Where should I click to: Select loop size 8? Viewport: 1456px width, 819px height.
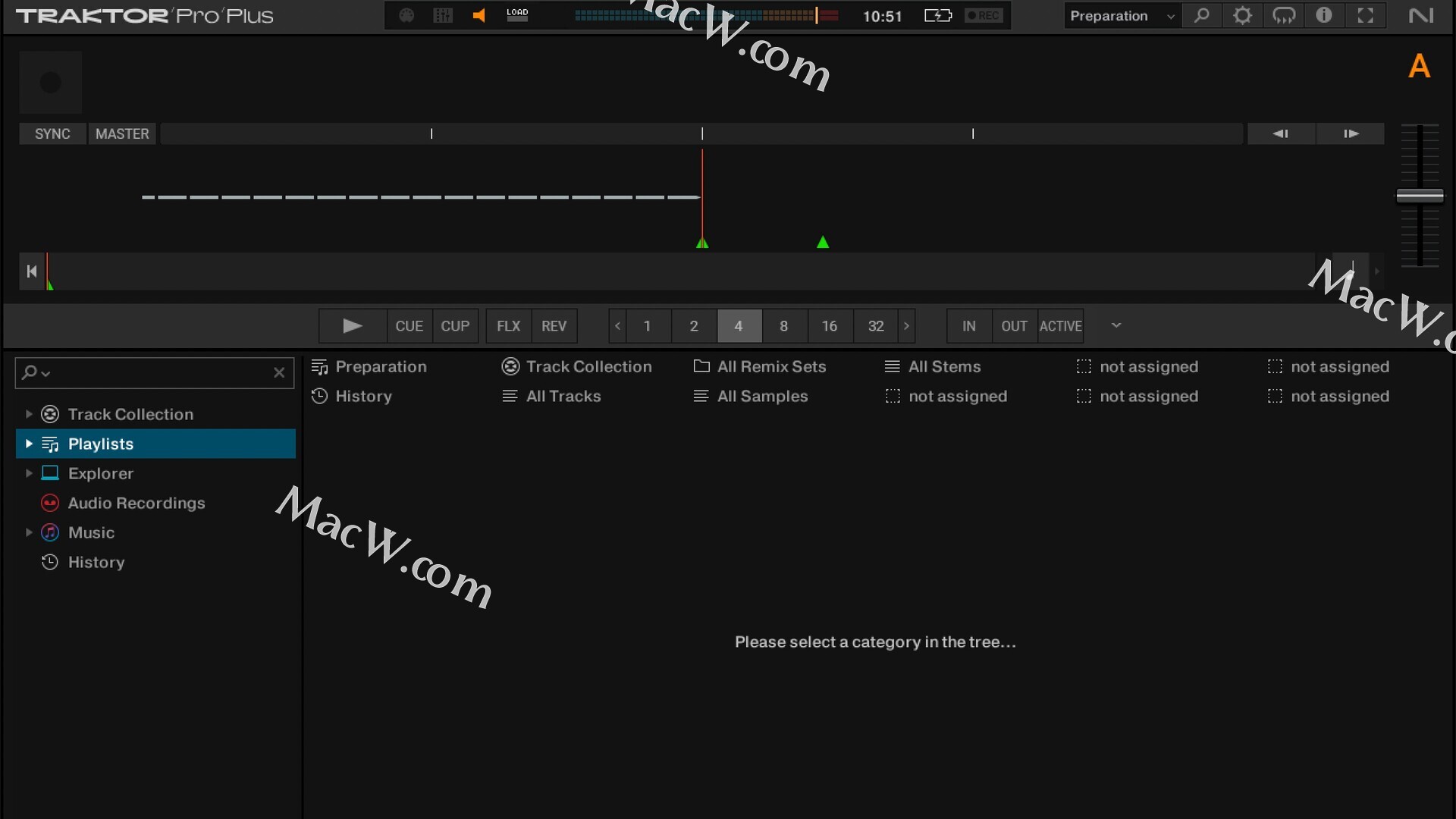point(784,326)
